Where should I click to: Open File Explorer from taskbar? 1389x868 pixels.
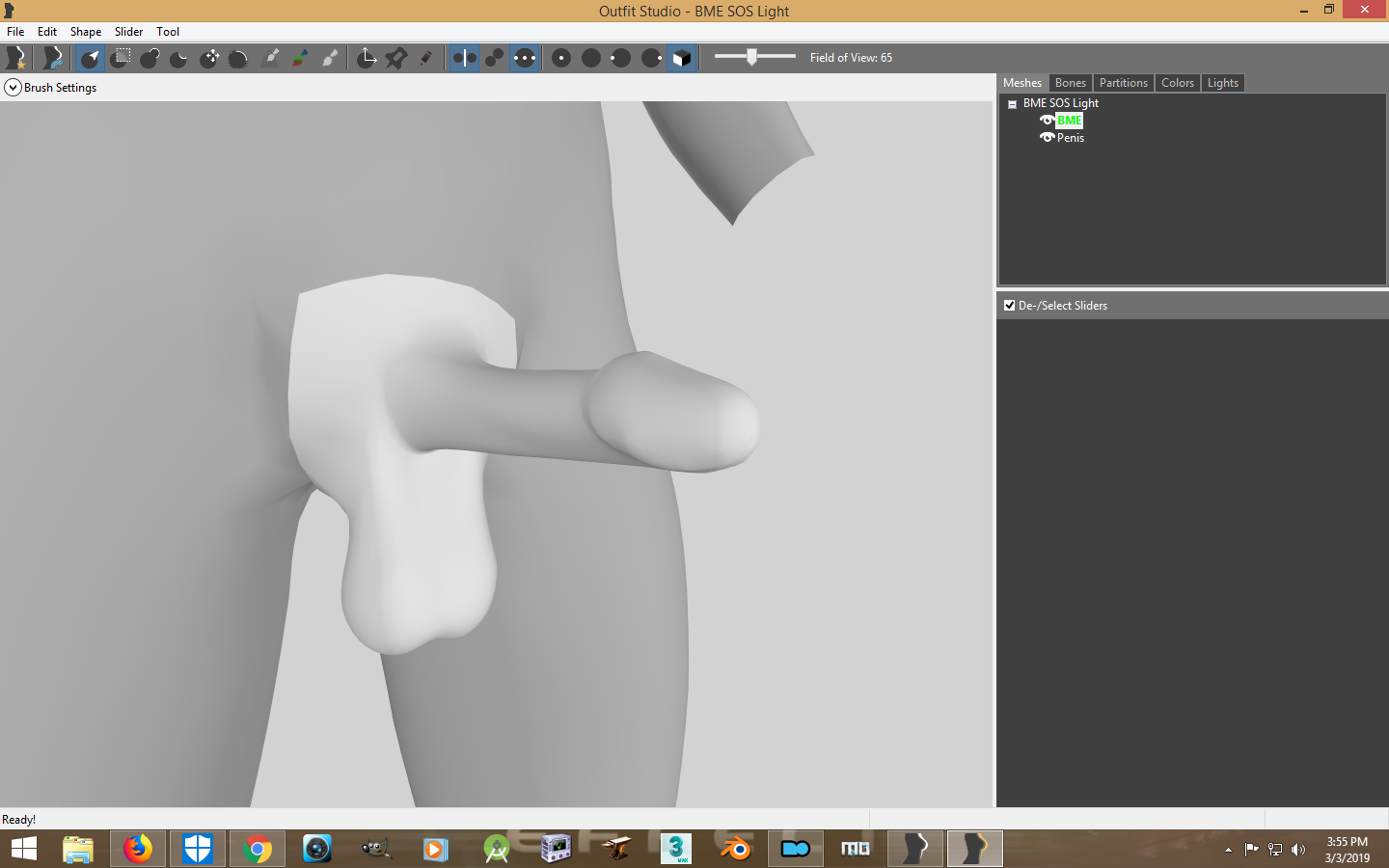[78, 849]
